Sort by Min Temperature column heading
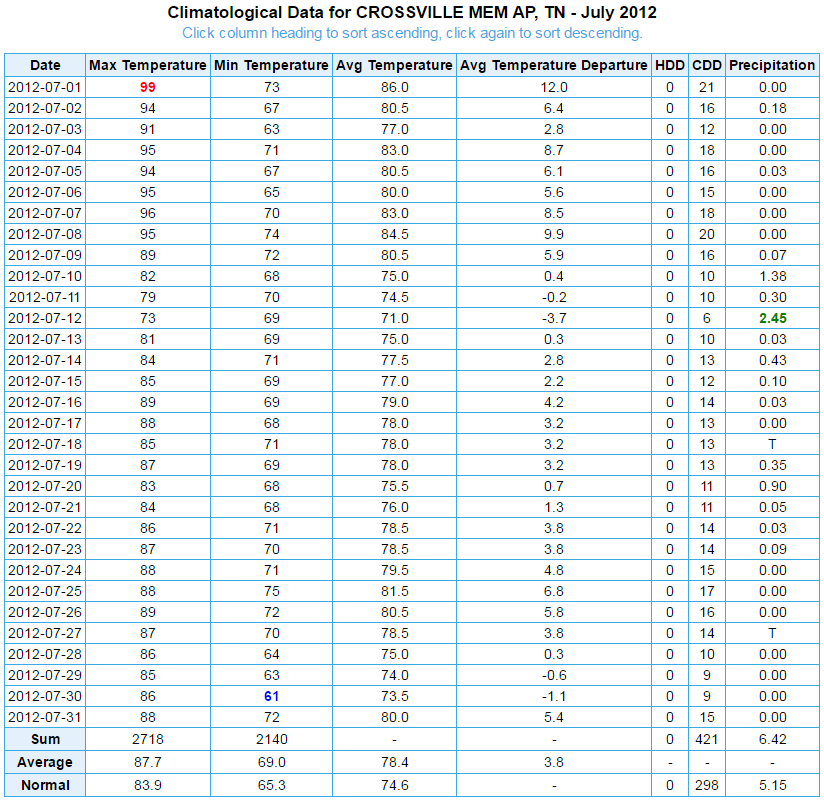The height and width of the screenshot is (803, 824). 271,65
